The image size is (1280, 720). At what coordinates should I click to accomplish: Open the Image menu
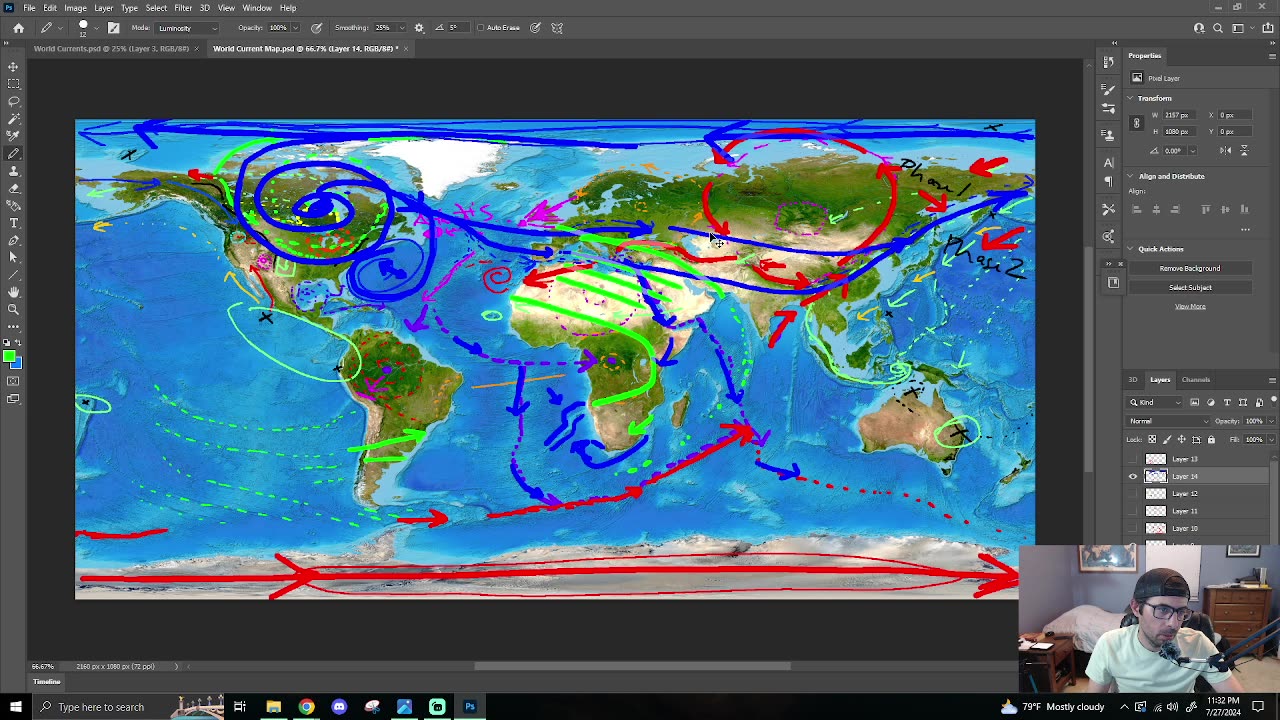[75, 8]
